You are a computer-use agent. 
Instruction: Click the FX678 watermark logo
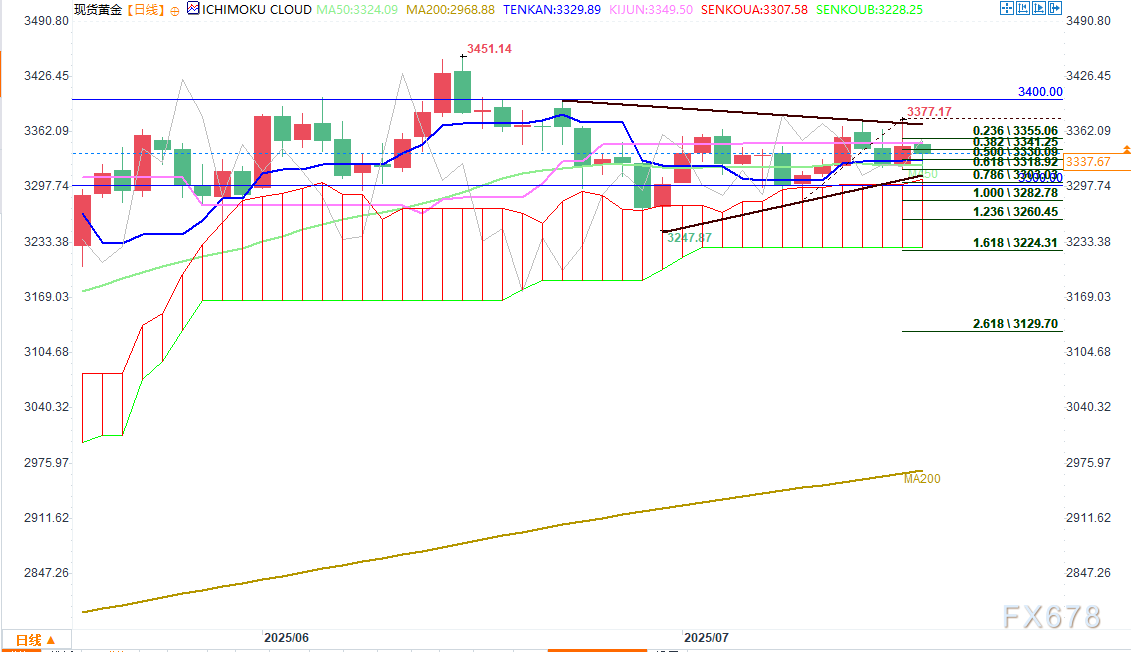click(1052, 617)
